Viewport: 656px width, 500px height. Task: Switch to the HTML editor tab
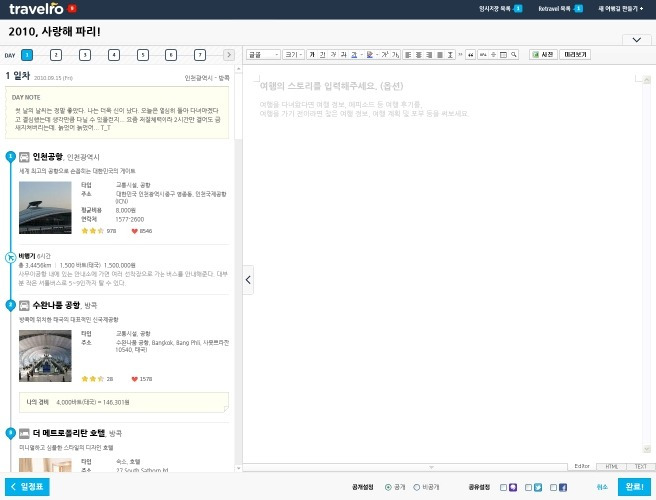(x=611, y=466)
